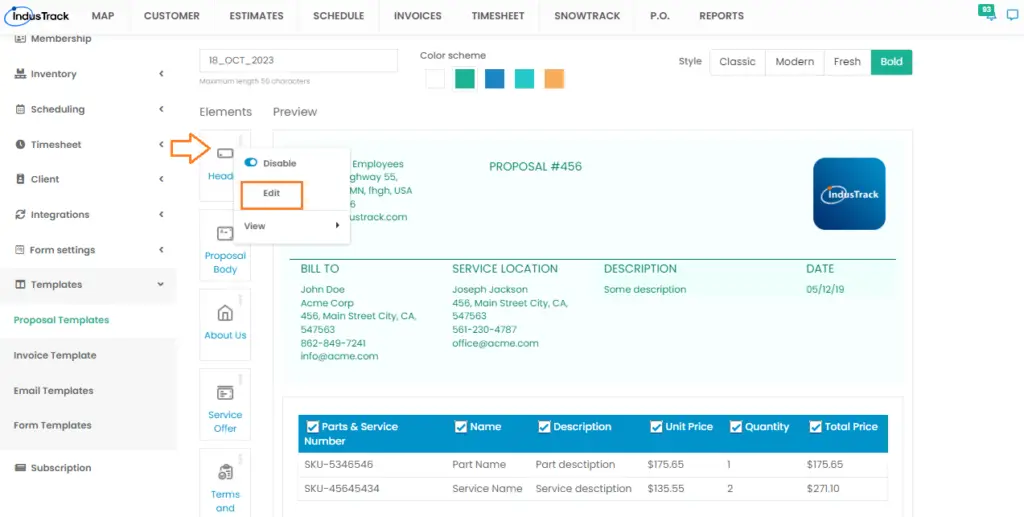
Task: Open the TIMESHEET top navigation item
Action: 498,16
